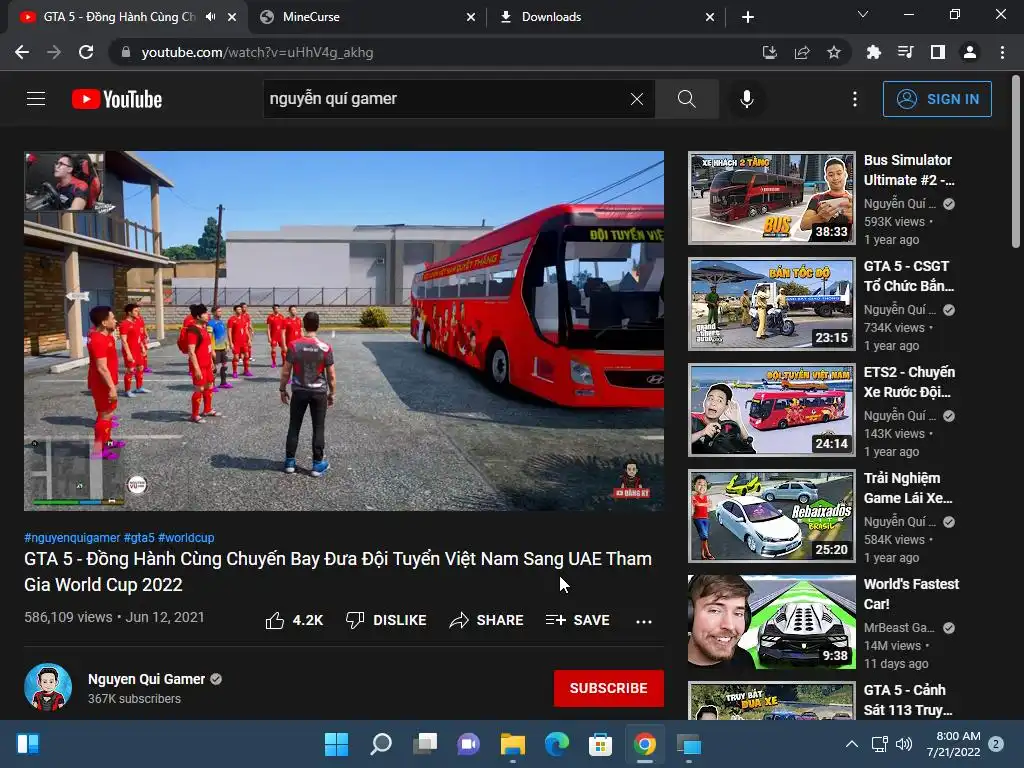Show hidden tray icons chevron

coord(852,744)
